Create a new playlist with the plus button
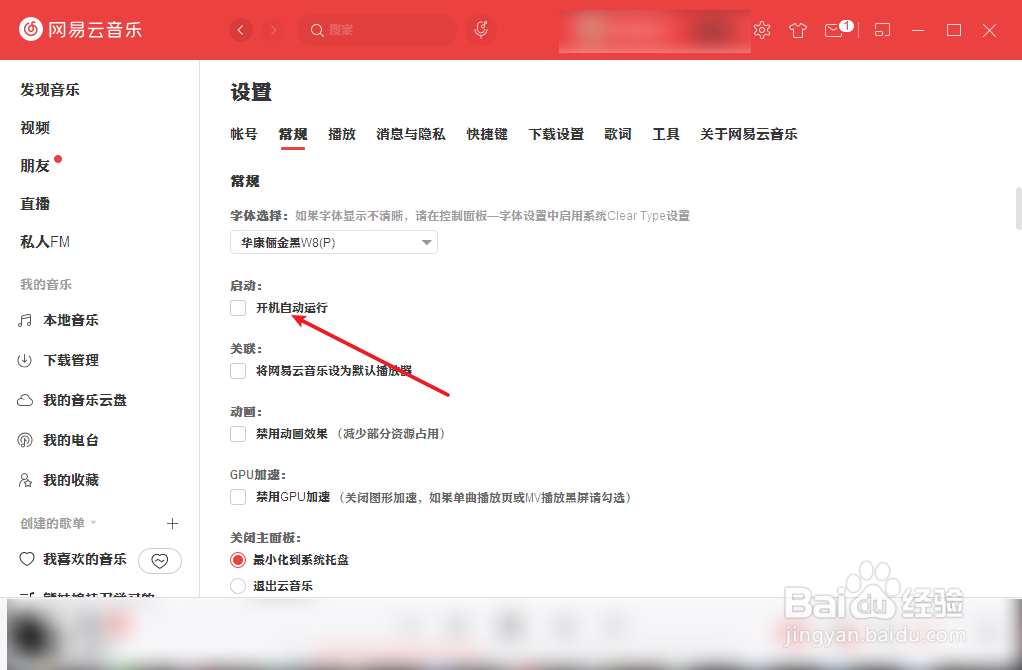 [x=172, y=522]
